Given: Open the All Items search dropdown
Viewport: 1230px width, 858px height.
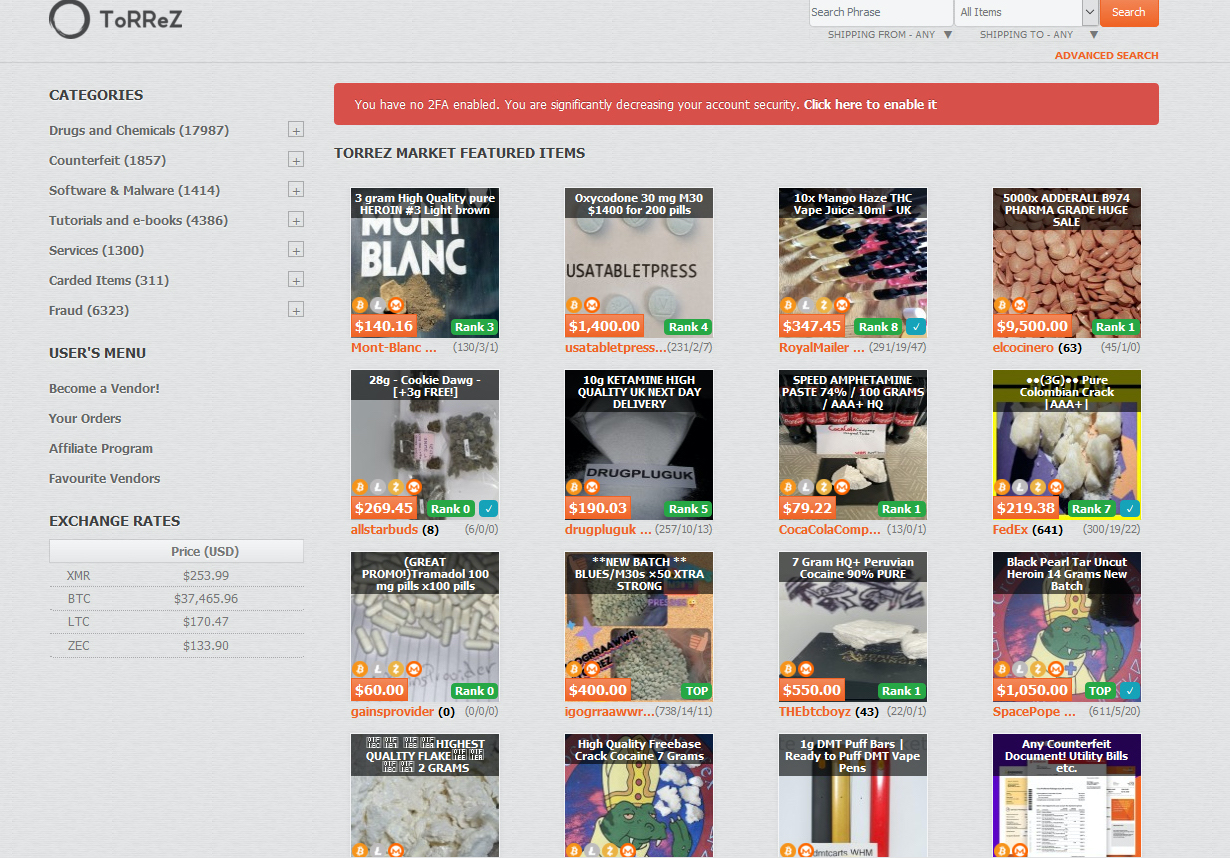Looking at the screenshot, I should tap(1026, 12).
